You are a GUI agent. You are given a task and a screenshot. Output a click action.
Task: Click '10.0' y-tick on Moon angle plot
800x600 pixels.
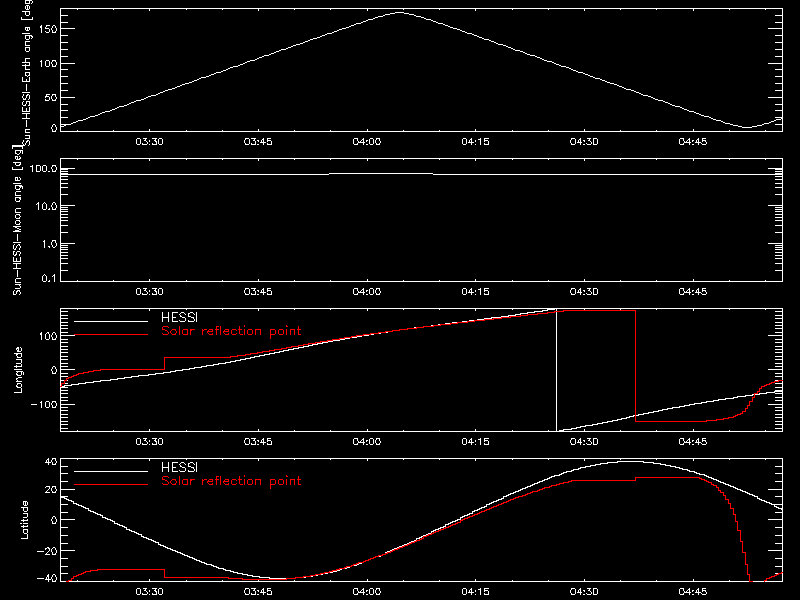pyautogui.click(x=46, y=207)
